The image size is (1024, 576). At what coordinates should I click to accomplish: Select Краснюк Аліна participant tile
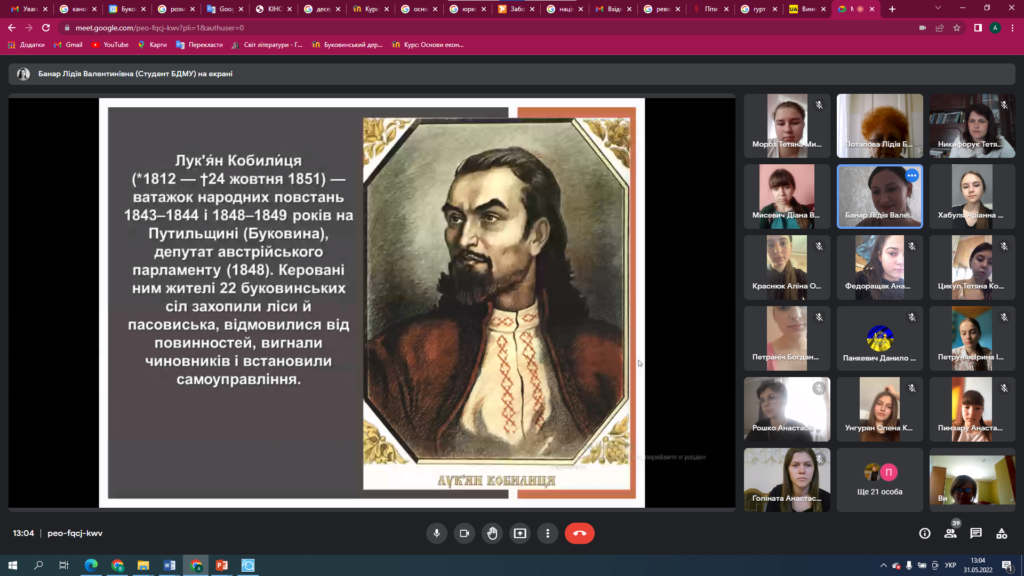787,267
